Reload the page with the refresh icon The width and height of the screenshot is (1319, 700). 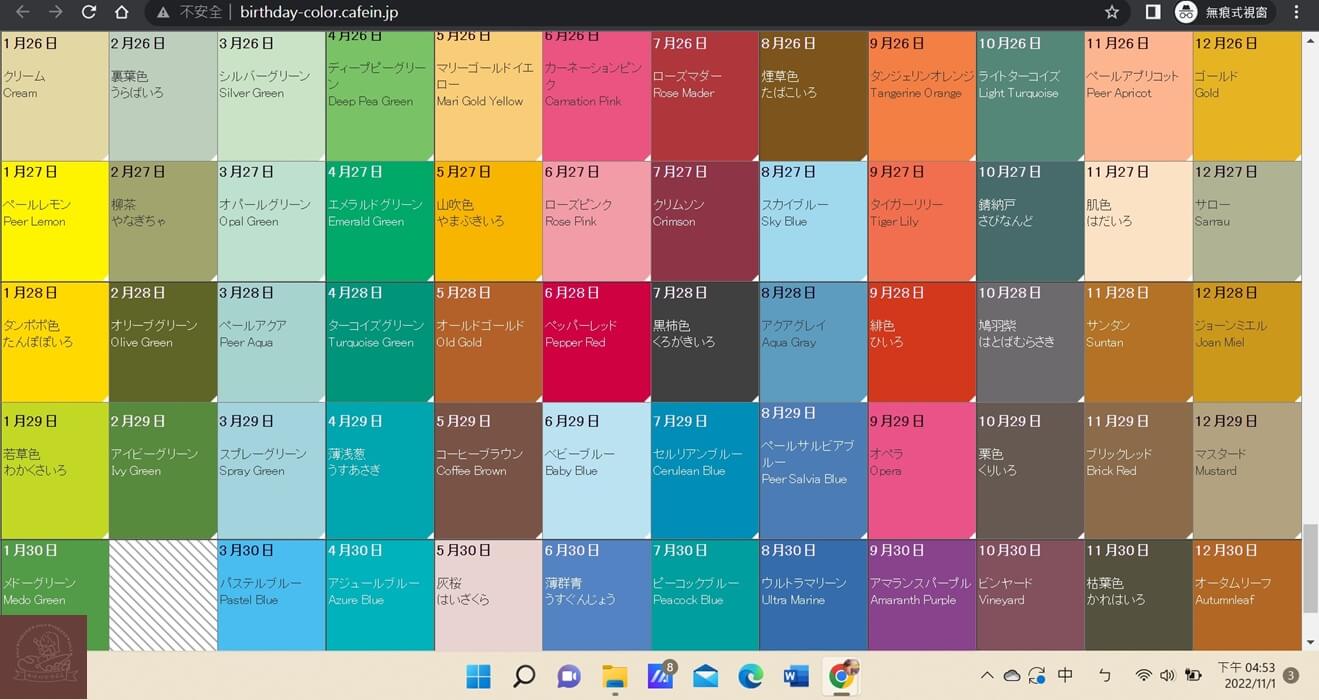point(88,13)
